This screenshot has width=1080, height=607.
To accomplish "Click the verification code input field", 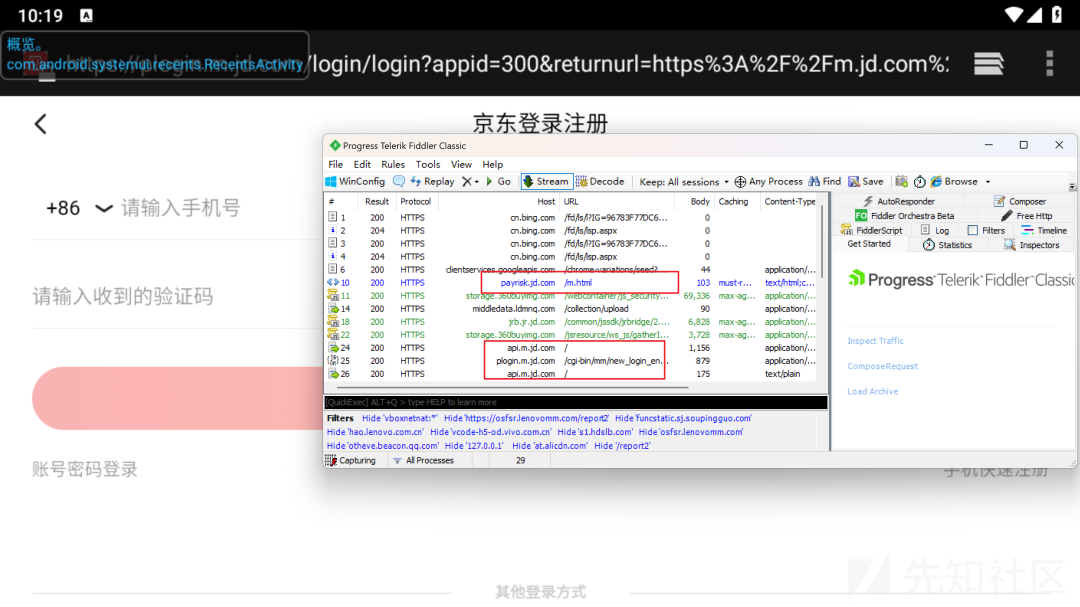I will click(x=123, y=296).
